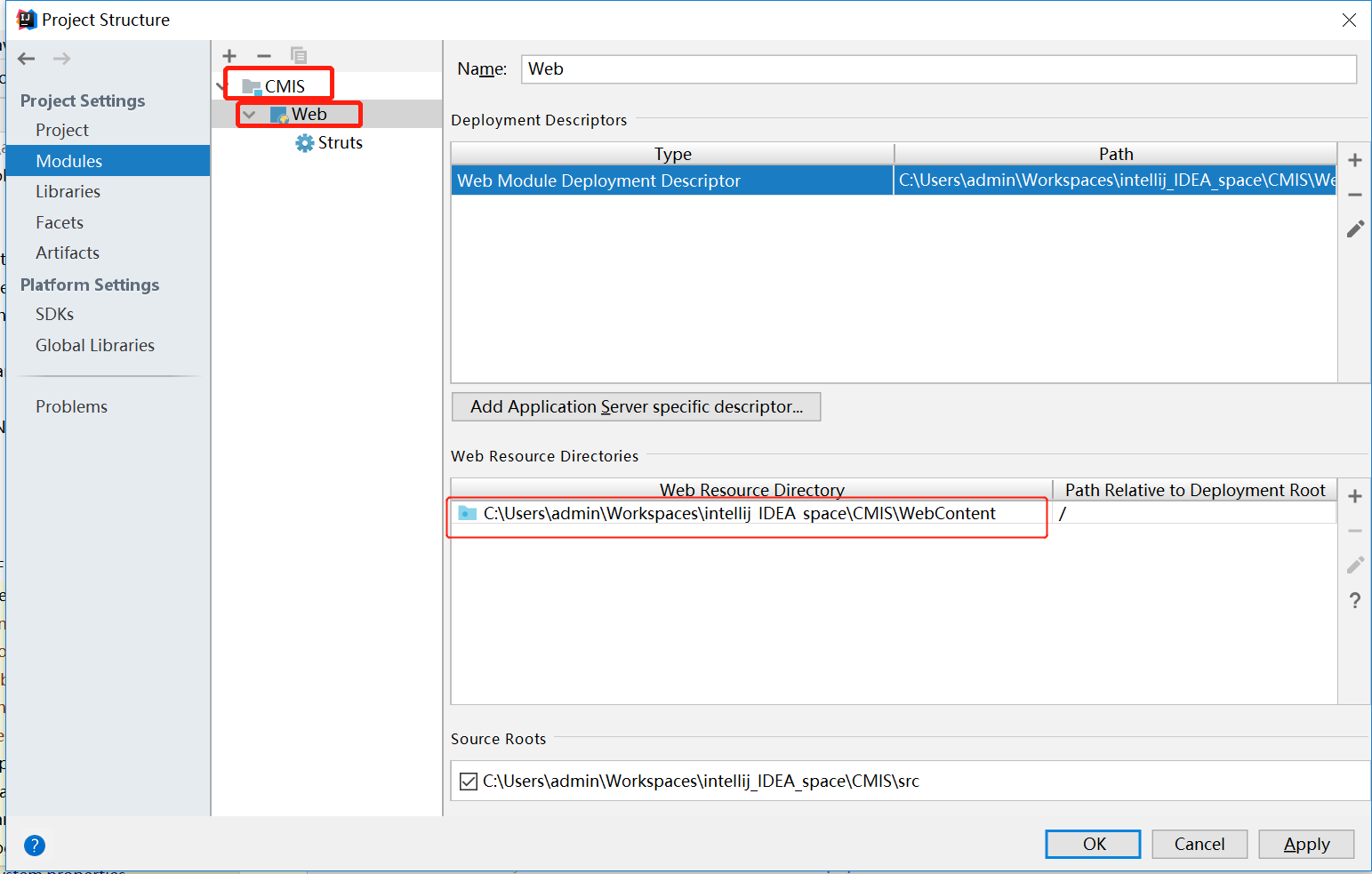Click the Web facet icon in the tree
This screenshot has width=1372, height=874.
coord(279,115)
